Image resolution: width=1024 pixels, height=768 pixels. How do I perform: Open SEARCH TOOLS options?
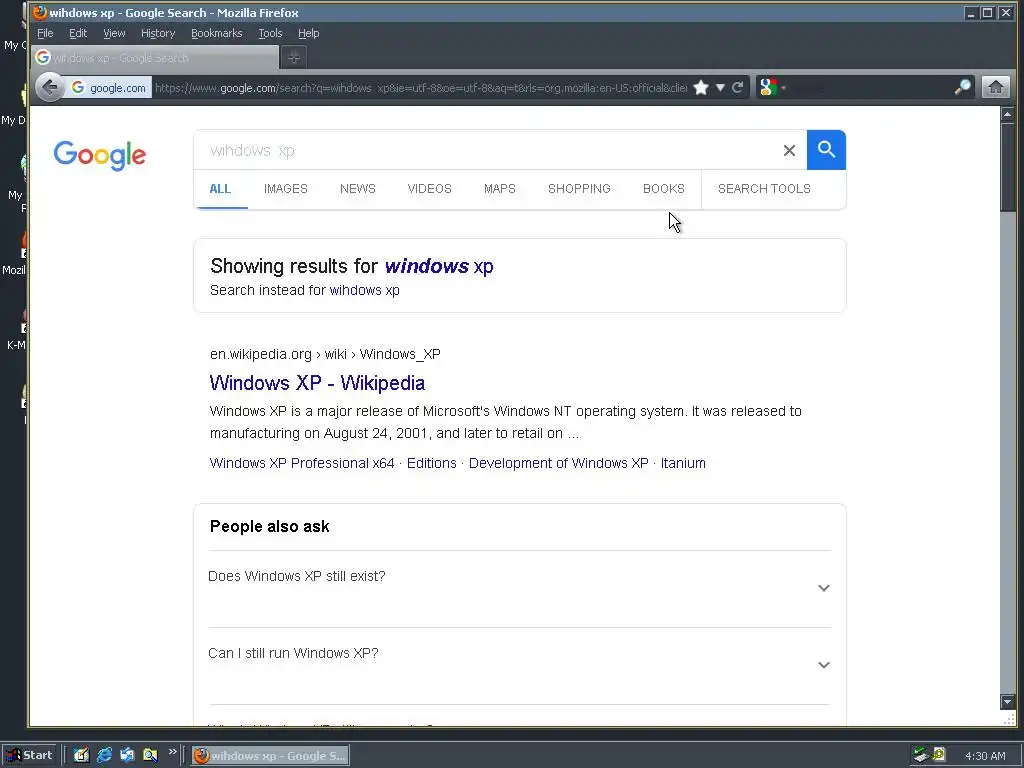pyautogui.click(x=764, y=189)
